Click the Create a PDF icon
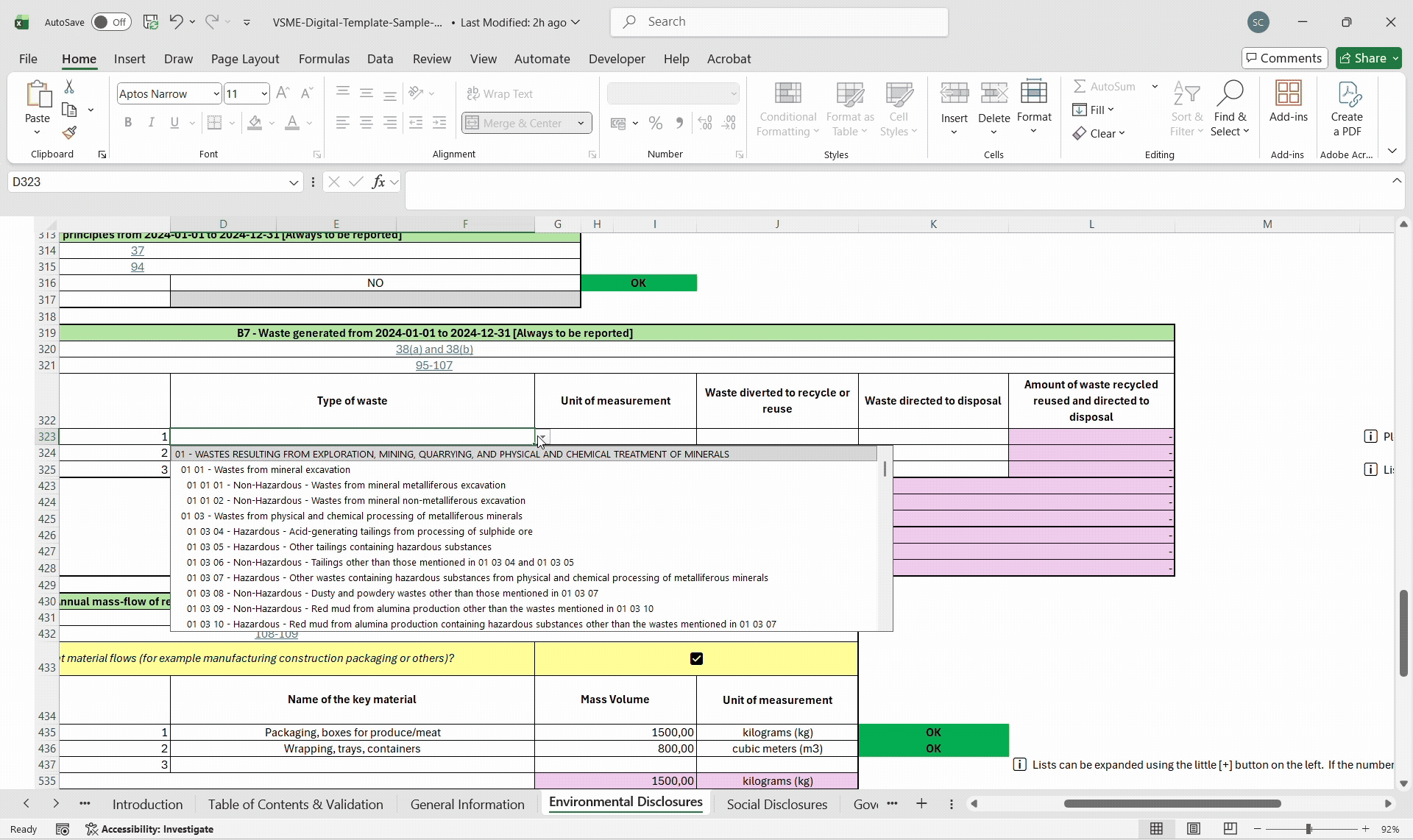The width and height of the screenshot is (1413, 840). coord(1347,109)
